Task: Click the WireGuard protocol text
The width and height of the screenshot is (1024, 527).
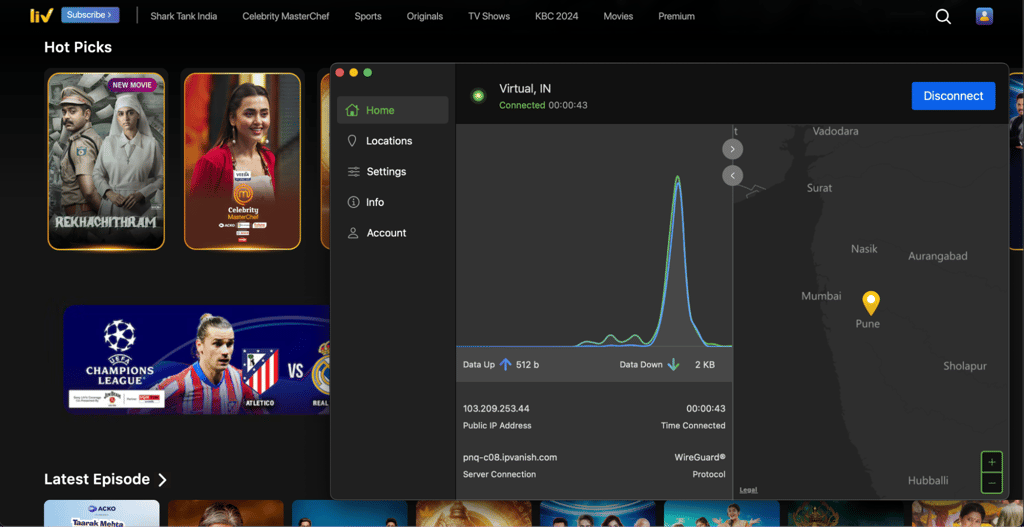Action: click(x=699, y=458)
